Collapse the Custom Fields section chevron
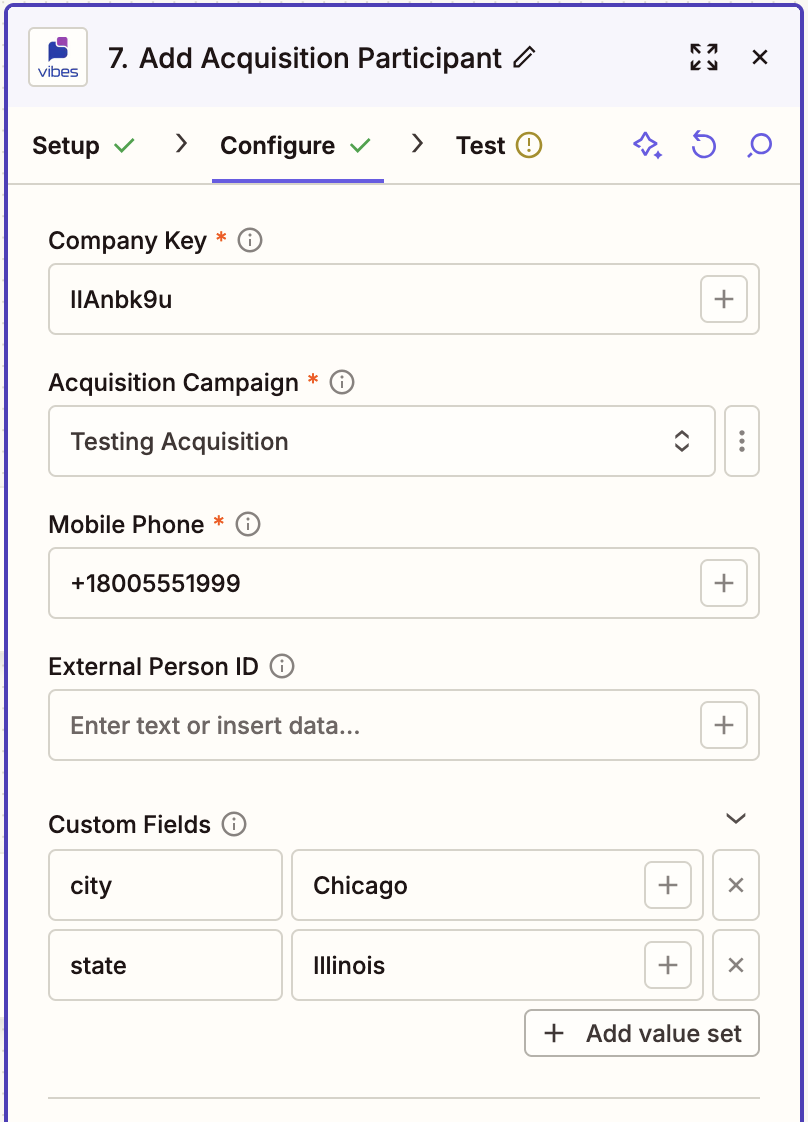 tap(736, 818)
